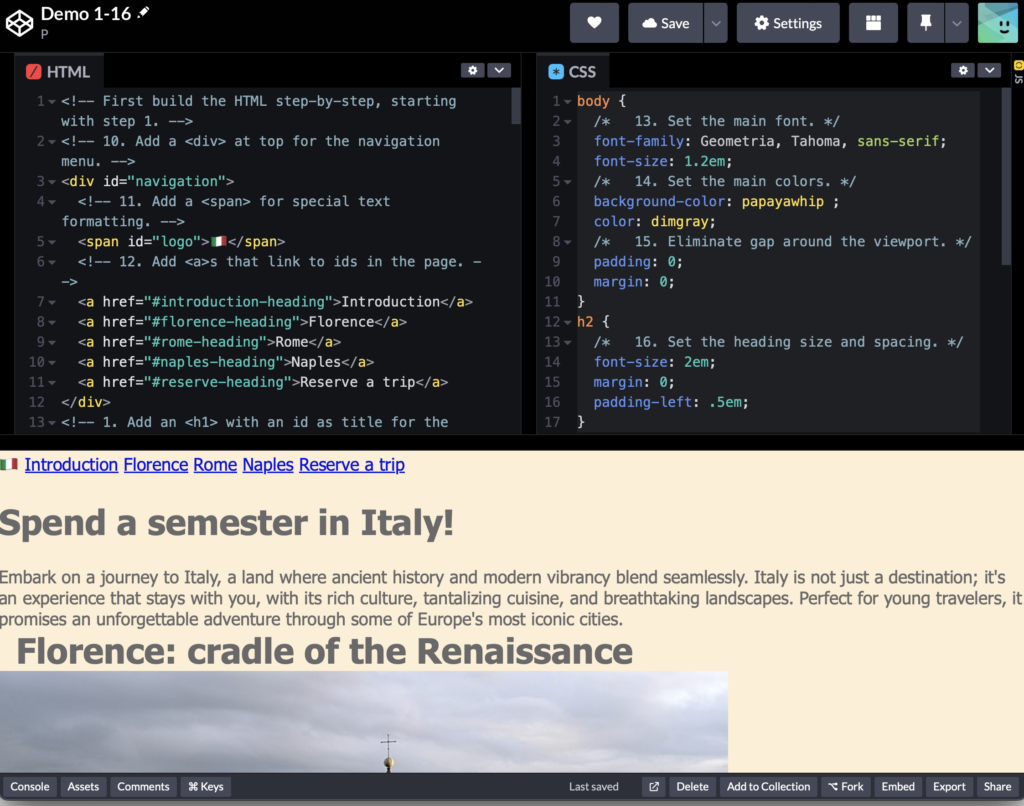Click the CSS editor vertical scrollbar
The height and width of the screenshot is (806, 1024).
(x=1006, y=176)
